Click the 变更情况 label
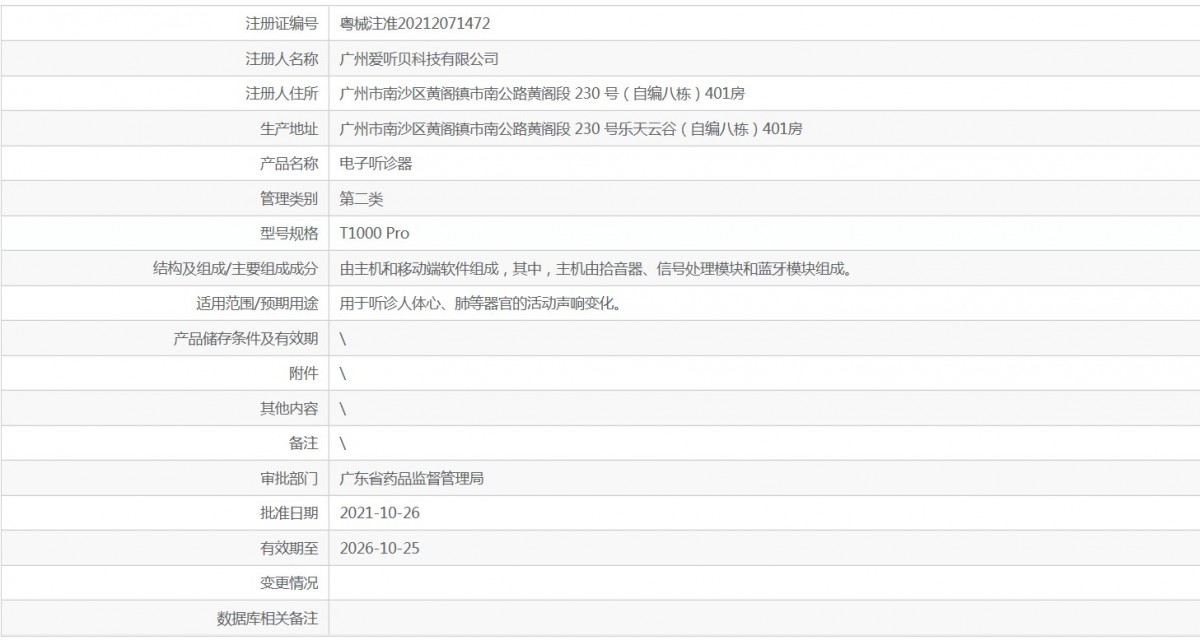This screenshot has height=640, width=1200. [289, 582]
